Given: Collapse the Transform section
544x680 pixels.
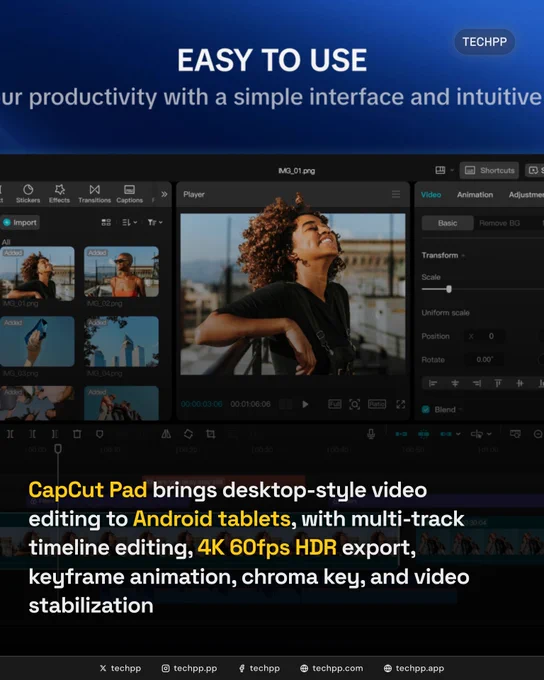Looking at the screenshot, I should click(x=463, y=255).
